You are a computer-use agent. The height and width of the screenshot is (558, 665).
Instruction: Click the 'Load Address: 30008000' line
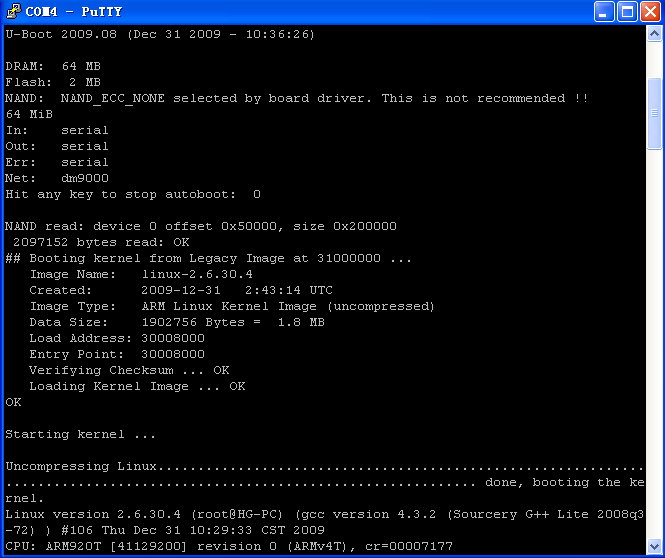pos(117,338)
